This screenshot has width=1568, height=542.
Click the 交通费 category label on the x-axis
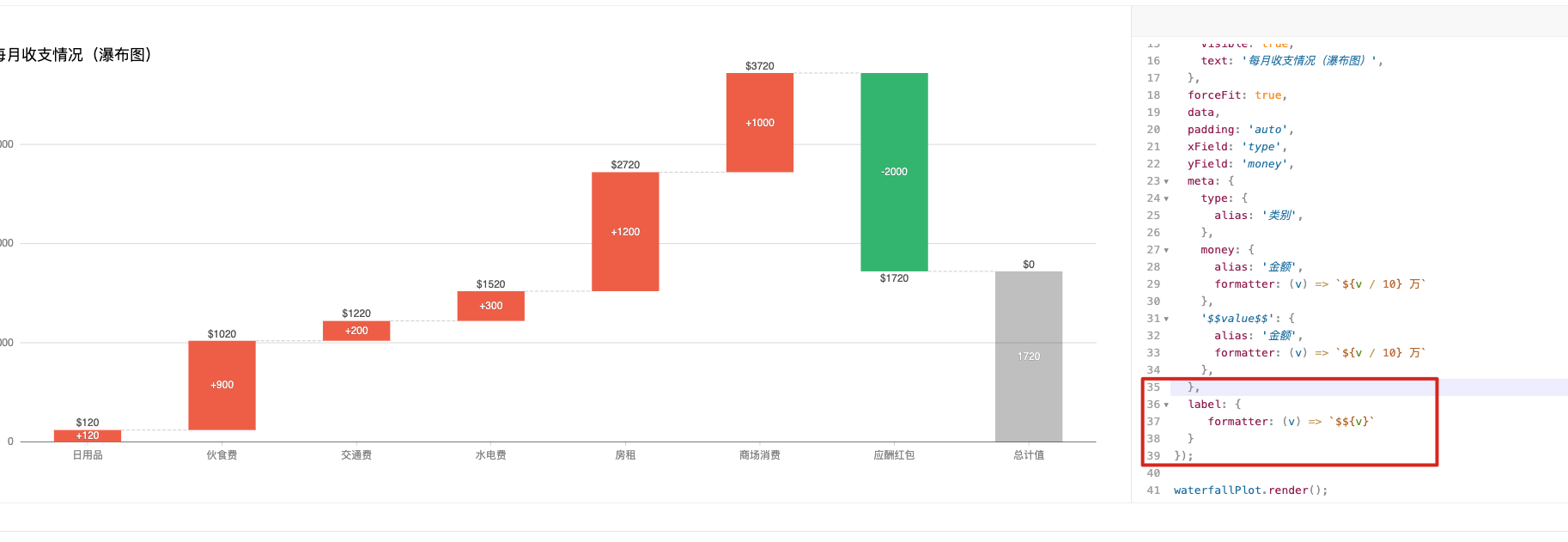[356, 454]
